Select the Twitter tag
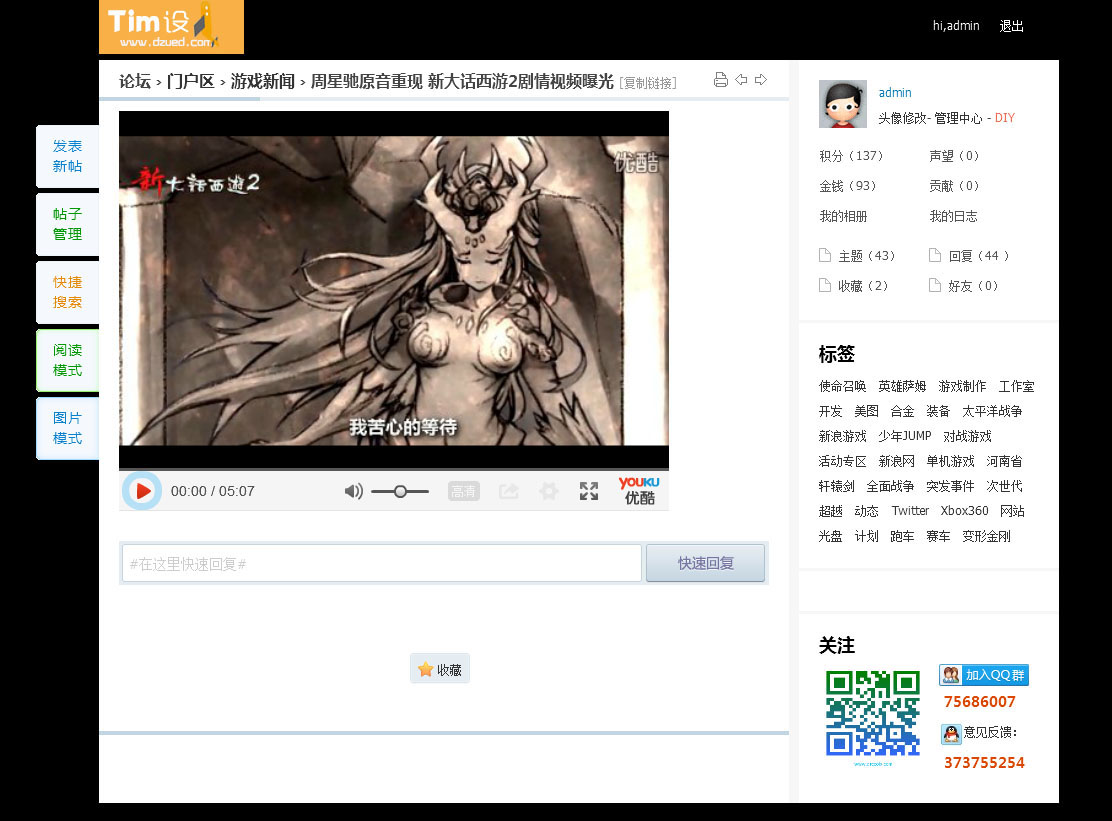1112x821 pixels. (x=910, y=511)
